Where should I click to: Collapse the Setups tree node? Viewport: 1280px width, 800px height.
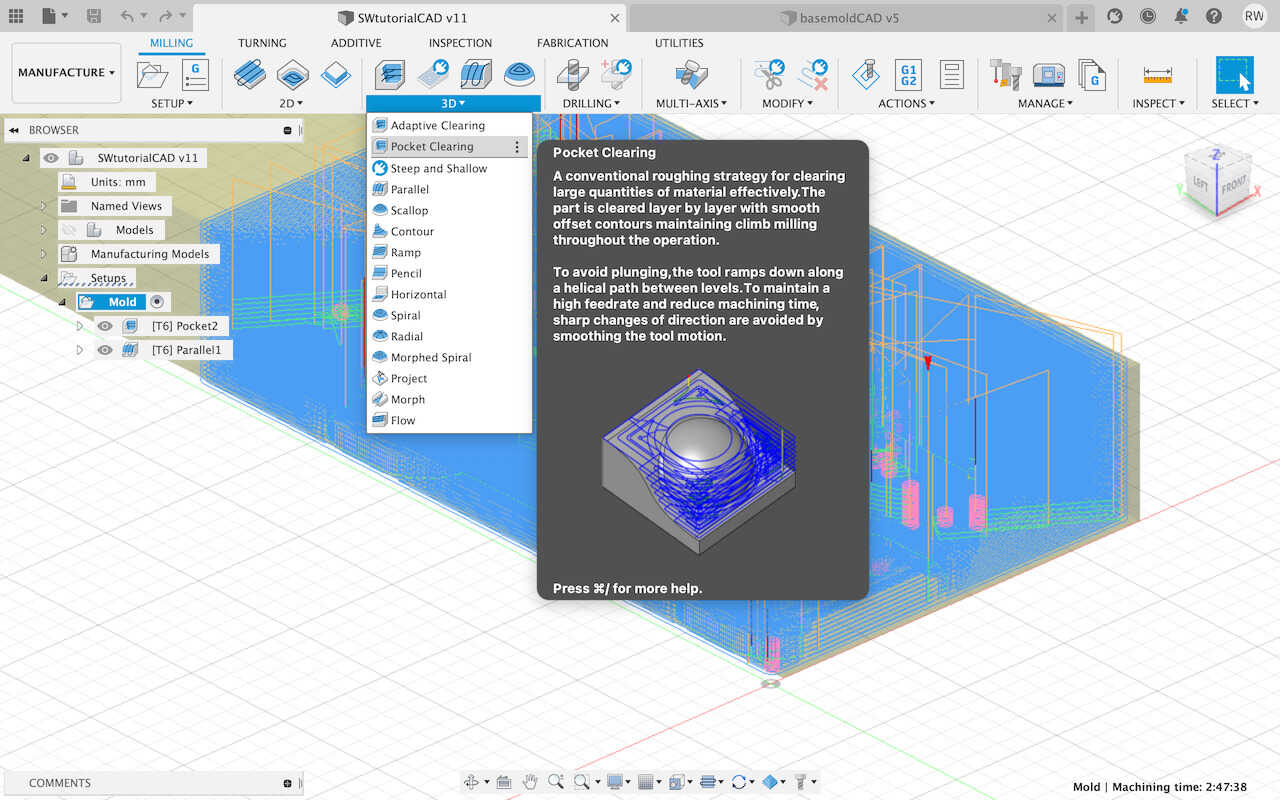click(44, 278)
